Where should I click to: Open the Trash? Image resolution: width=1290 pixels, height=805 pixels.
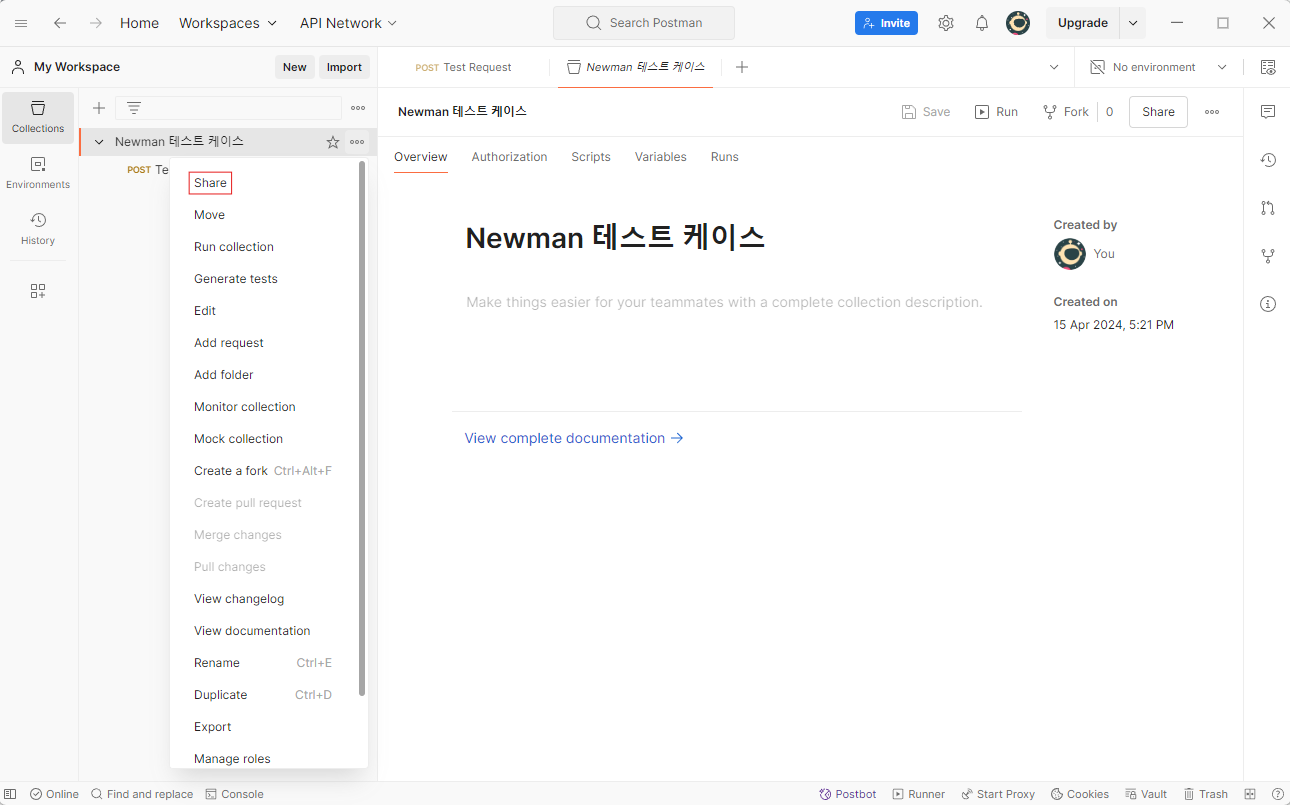pos(1205,794)
